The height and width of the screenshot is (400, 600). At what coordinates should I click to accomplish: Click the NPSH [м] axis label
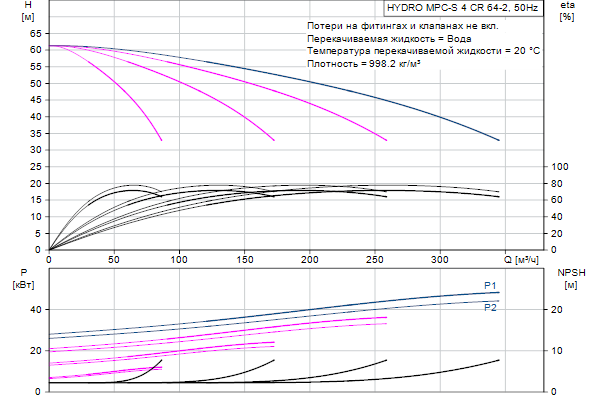pyautogui.click(x=570, y=279)
